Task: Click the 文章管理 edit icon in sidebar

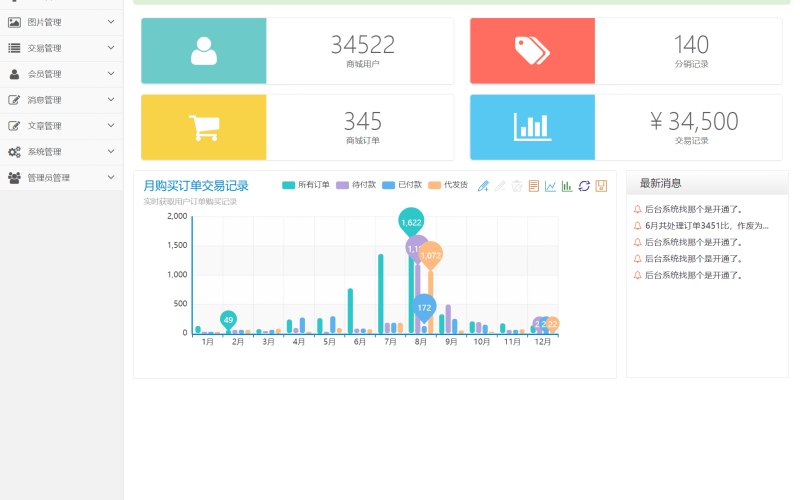Action: (x=14, y=126)
